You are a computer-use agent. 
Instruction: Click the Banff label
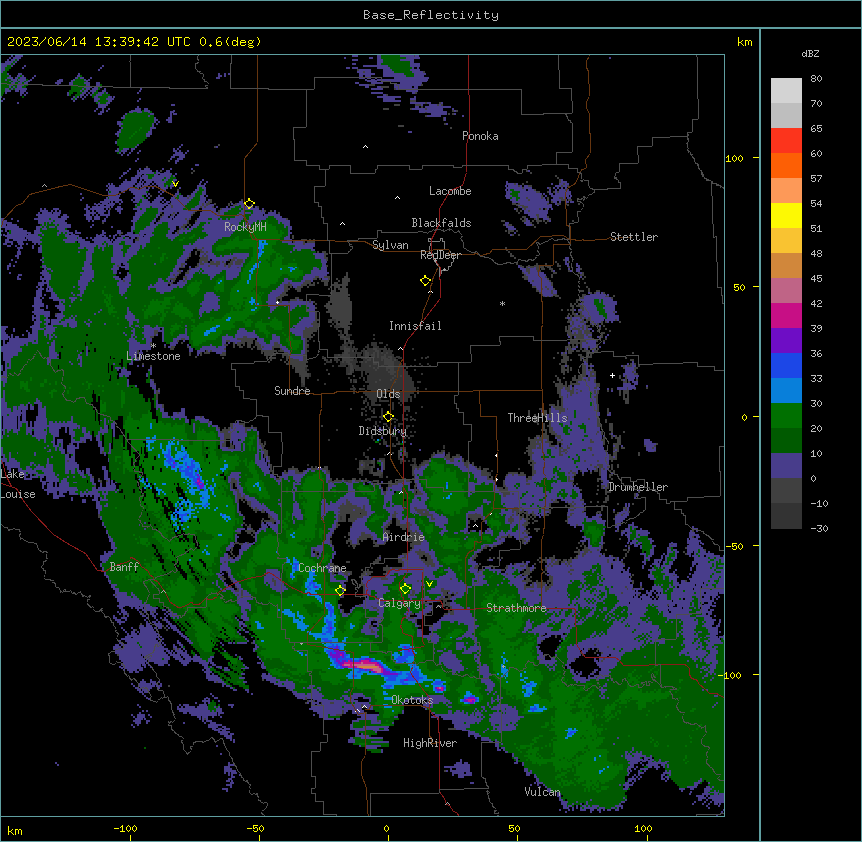click(124, 567)
